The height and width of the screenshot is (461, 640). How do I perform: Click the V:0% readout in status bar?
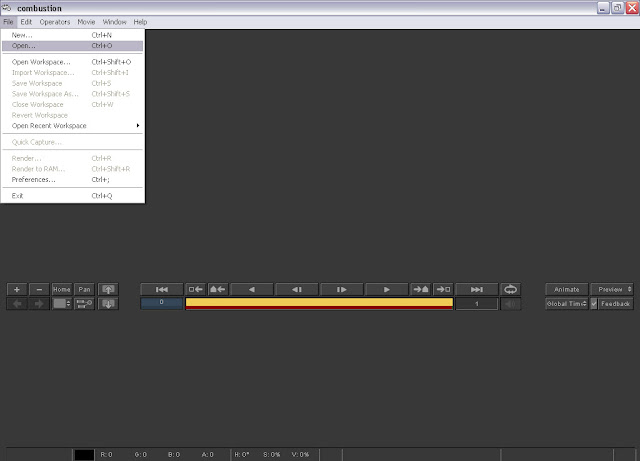[x=300, y=454]
